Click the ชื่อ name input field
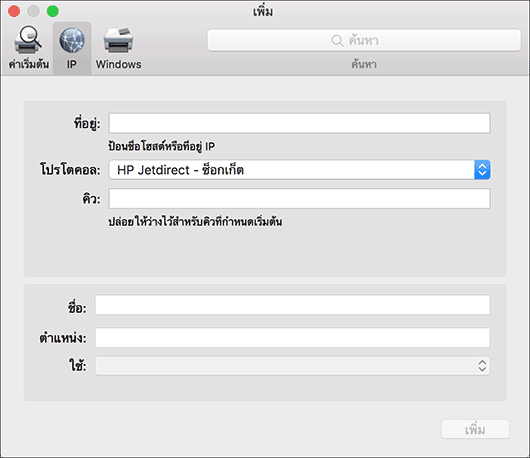 tap(292, 305)
